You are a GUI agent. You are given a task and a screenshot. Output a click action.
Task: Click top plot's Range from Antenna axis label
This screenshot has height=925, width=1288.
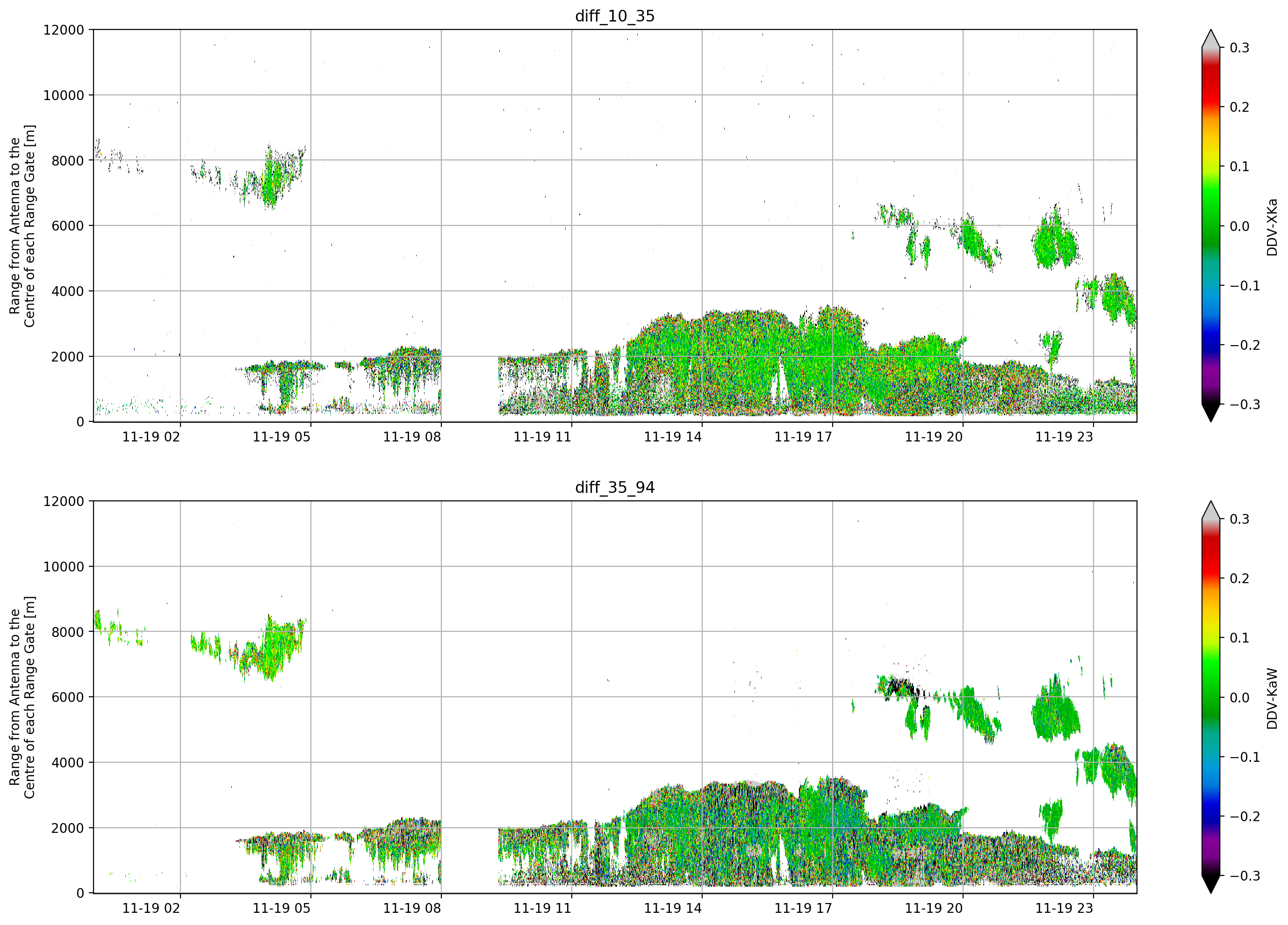point(22,226)
